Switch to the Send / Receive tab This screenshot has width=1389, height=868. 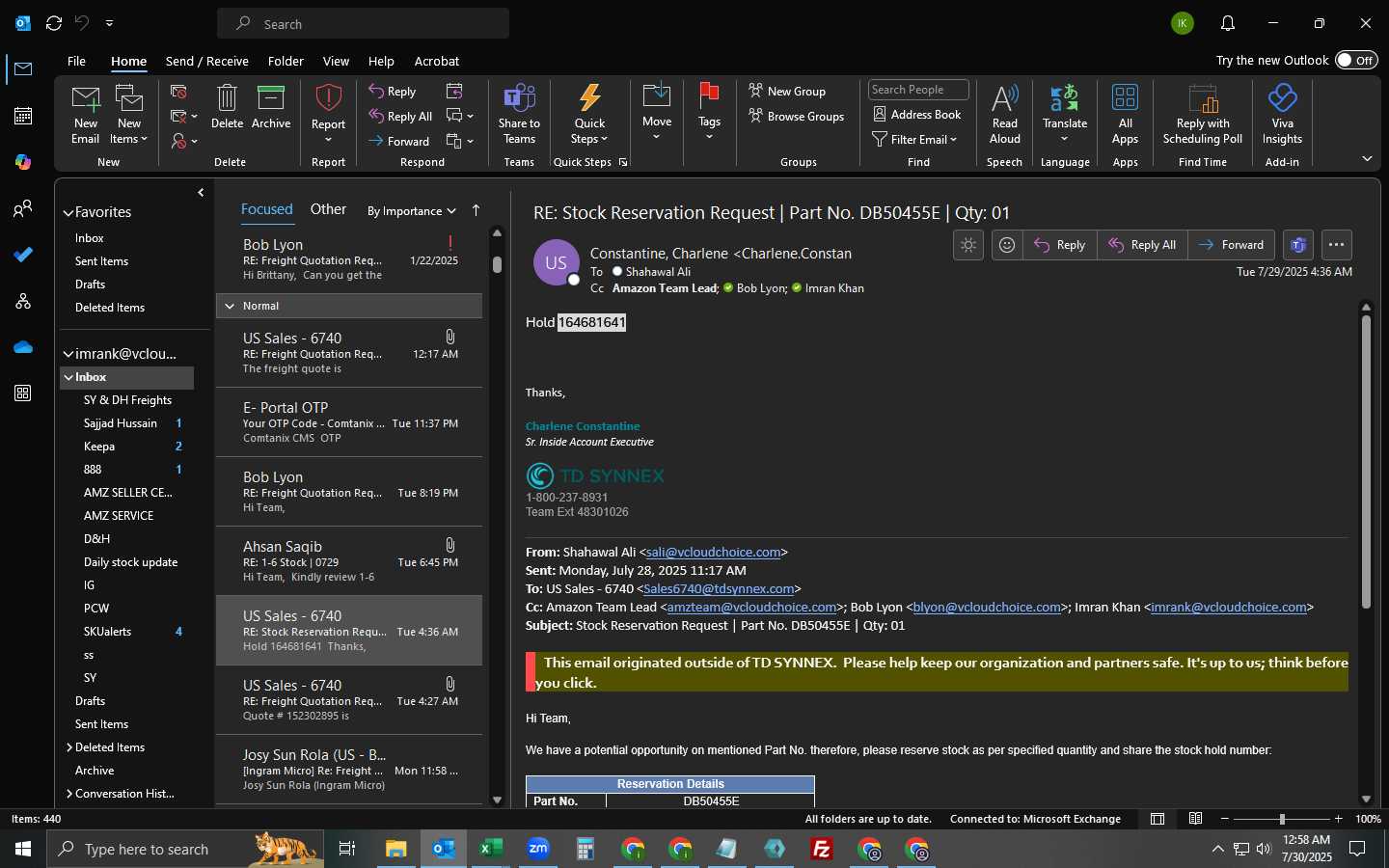(x=207, y=61)
